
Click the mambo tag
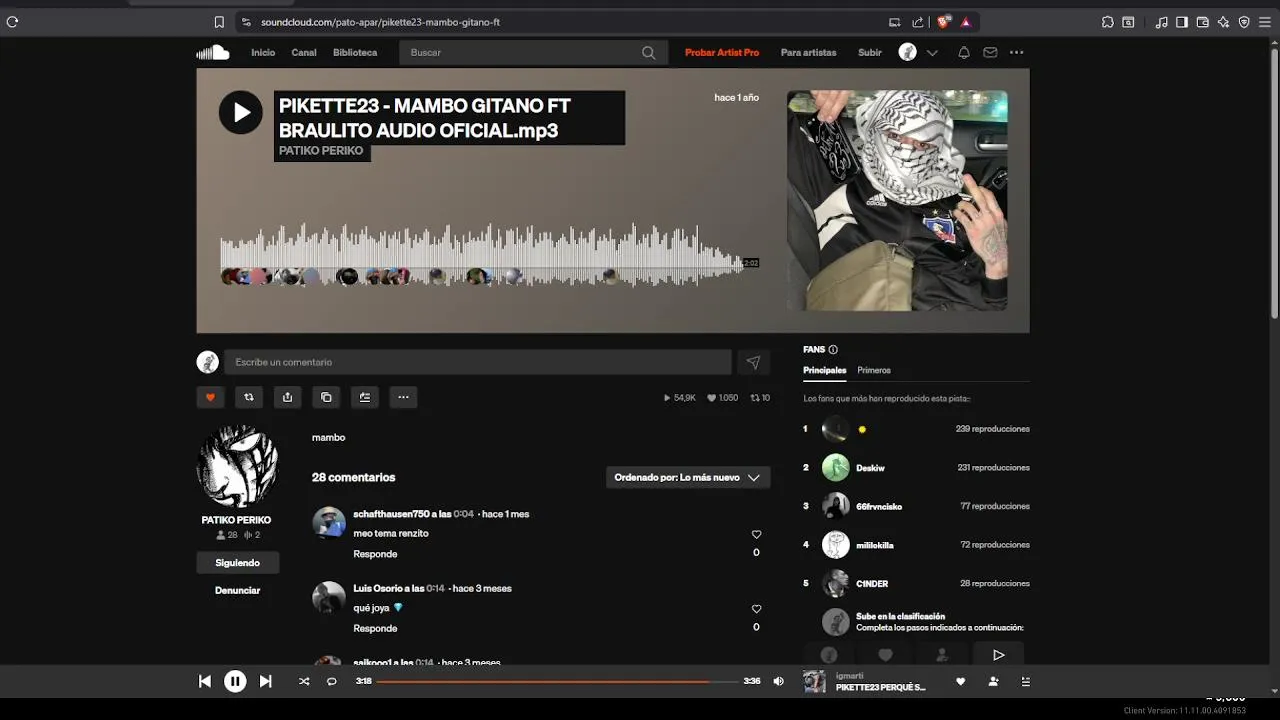(x=328, y=437)
